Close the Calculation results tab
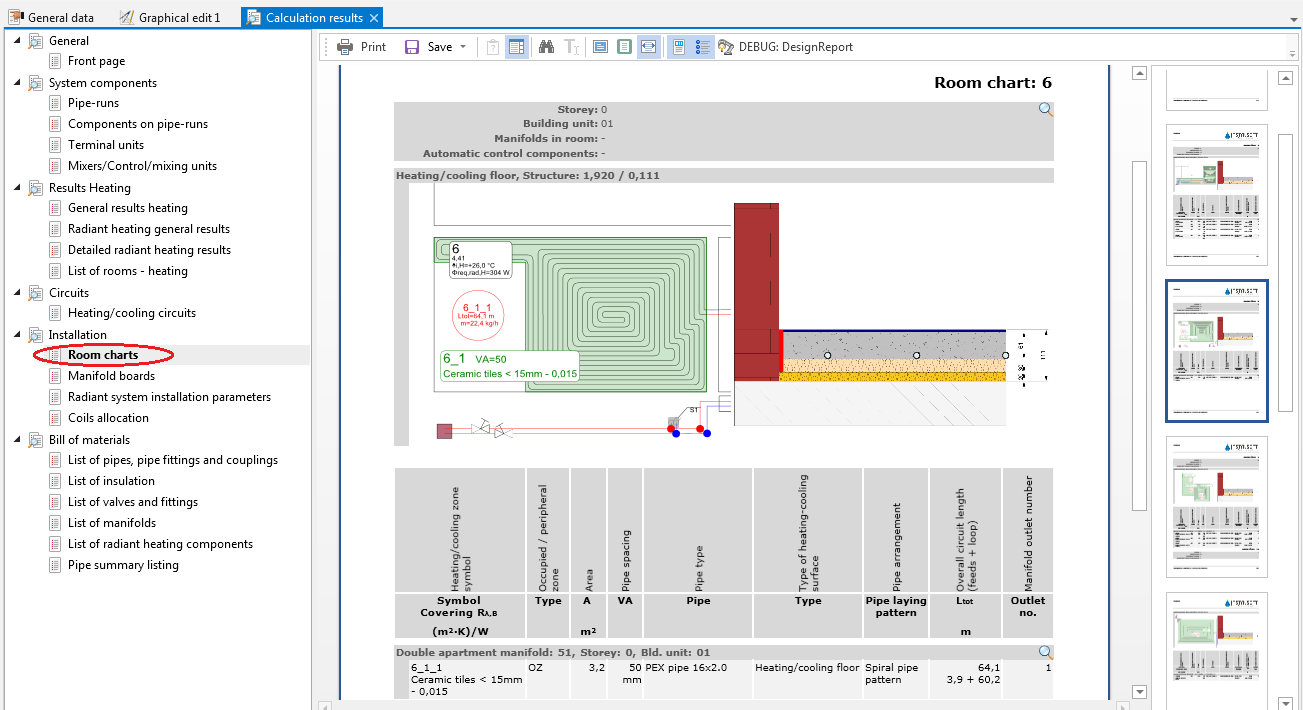This screenshot has height=710, width=1303. coord(374,18)
